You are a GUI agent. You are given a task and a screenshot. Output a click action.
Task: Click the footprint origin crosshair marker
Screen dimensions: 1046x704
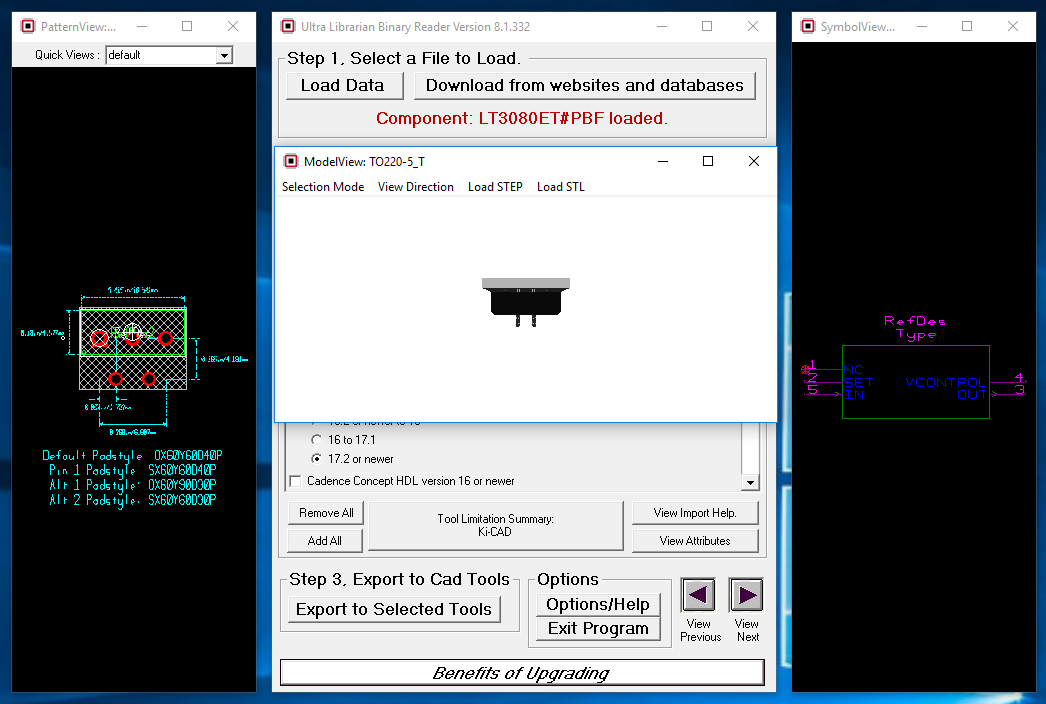pyautogui.click(x=132, y=331)
